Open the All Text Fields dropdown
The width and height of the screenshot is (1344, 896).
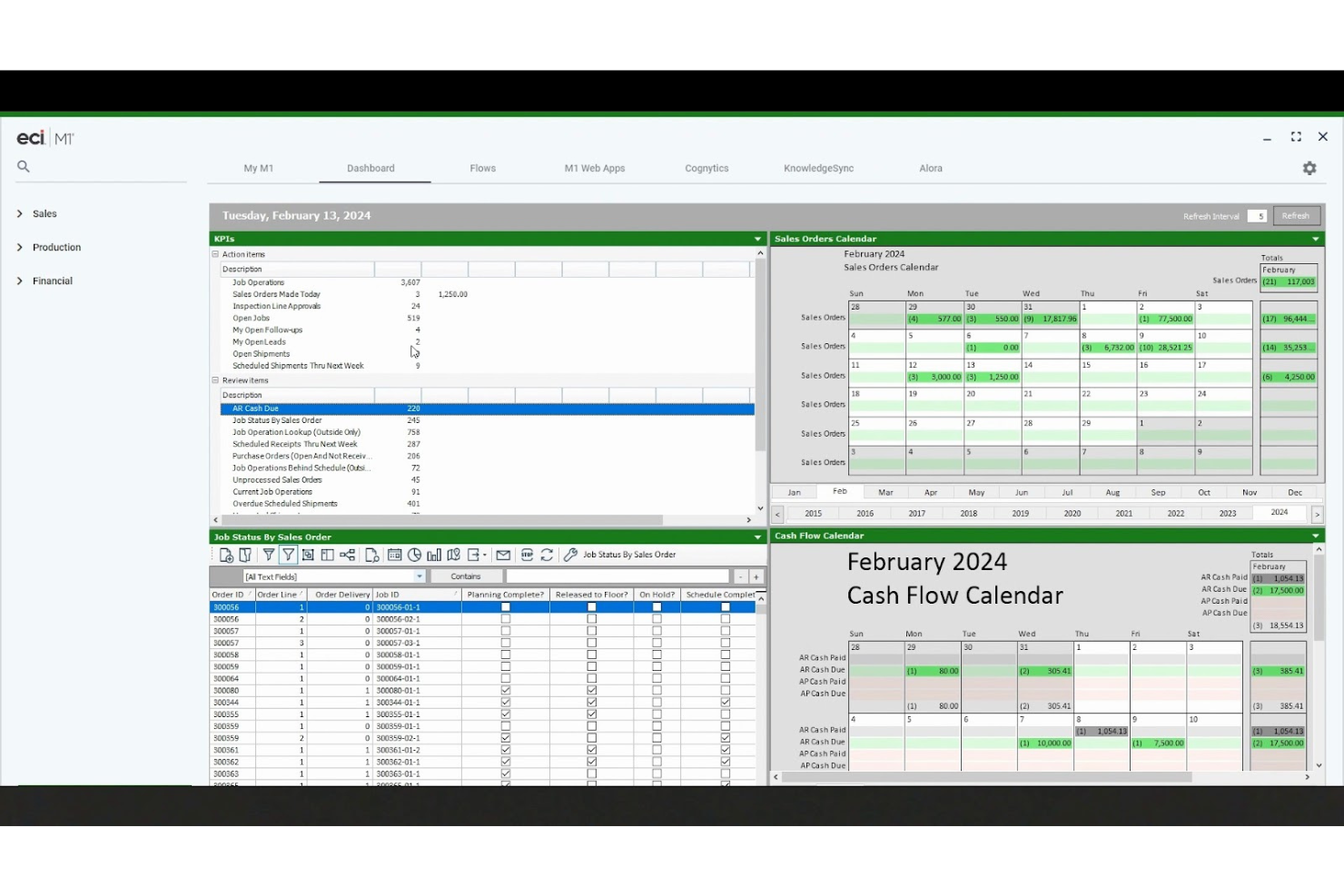pos(420,576)
